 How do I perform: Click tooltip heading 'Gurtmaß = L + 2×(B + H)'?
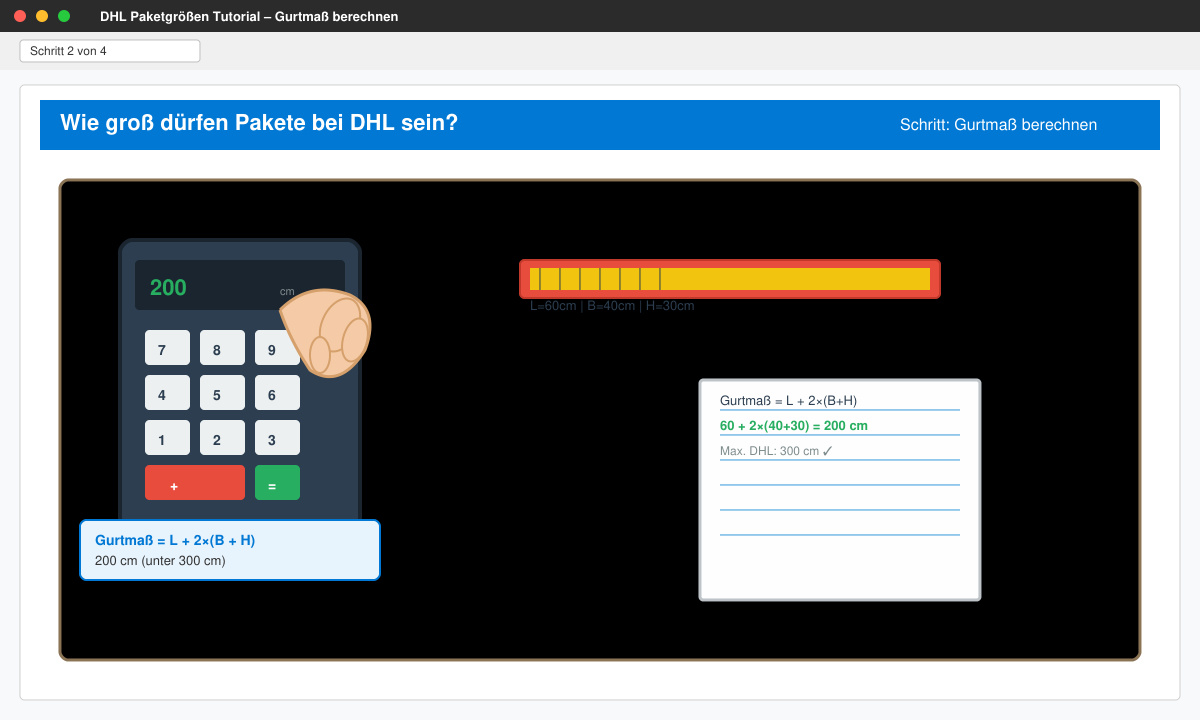click(175, 540)
